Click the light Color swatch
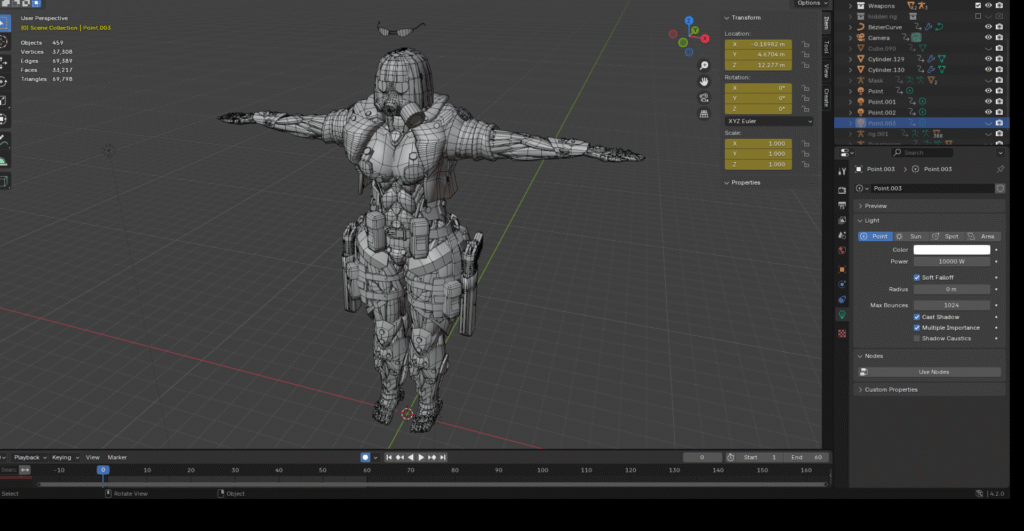 951,250
